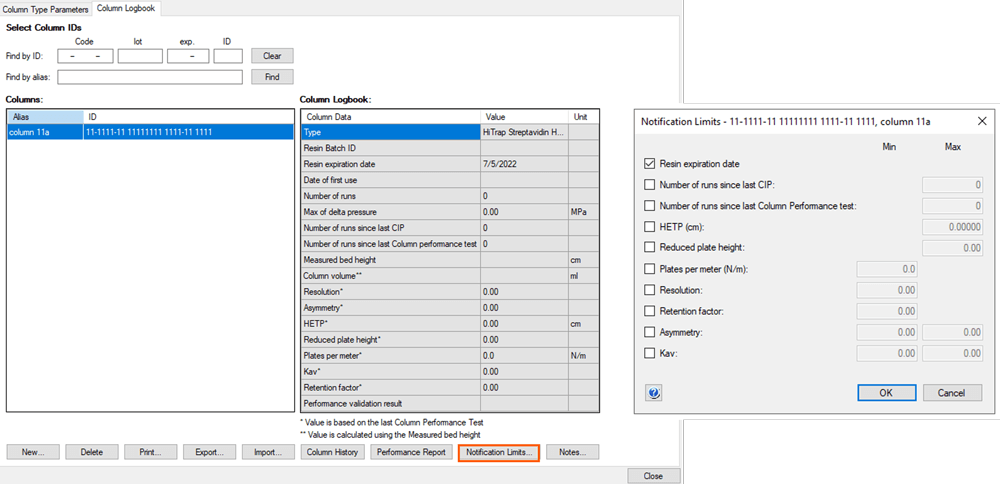Viewport: 1000px width, 484px height.
Task: Enable the Kav limit checkbox
Action: click(651, 353)
